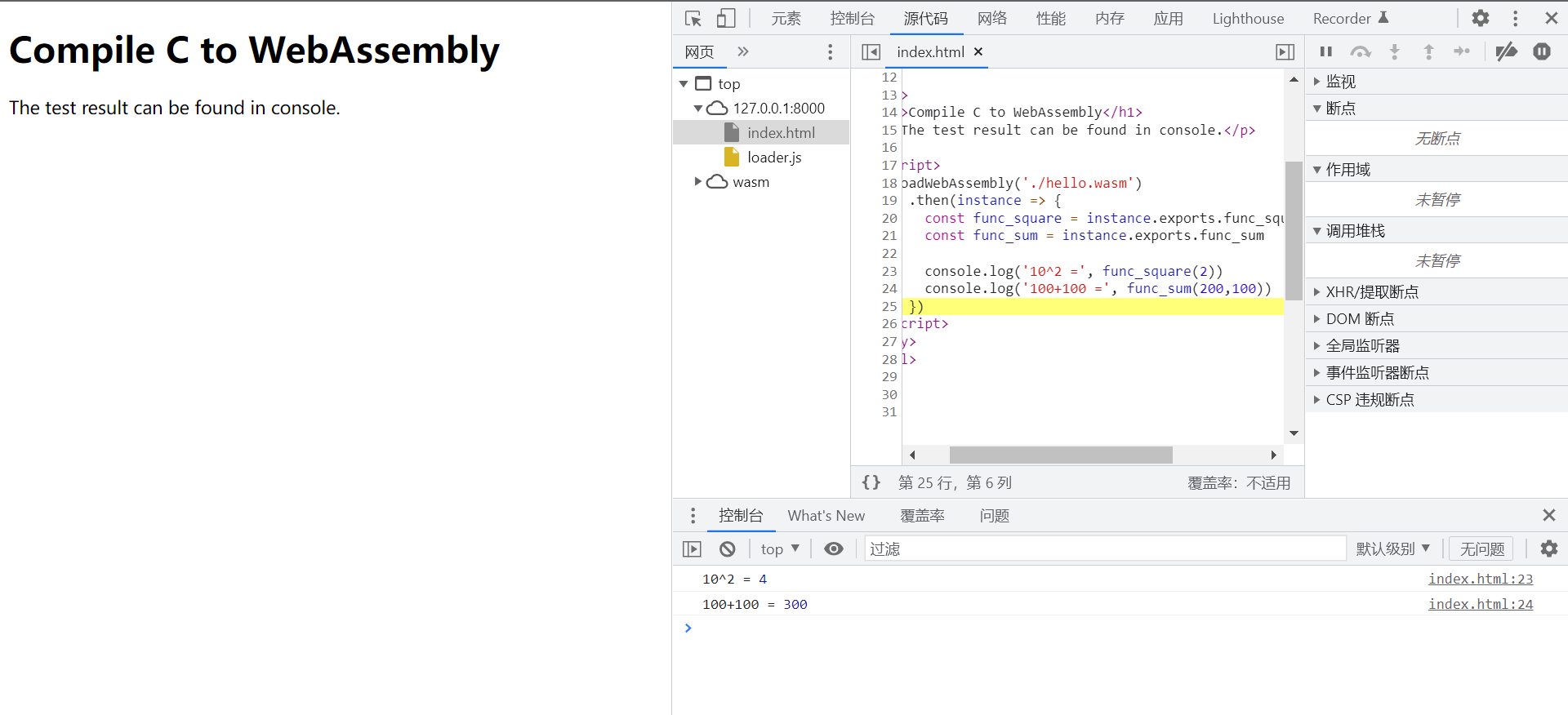Open drawer three-dot menu
The height and width of the screenshot is (715, 1568).
click(x=693, y=516)
